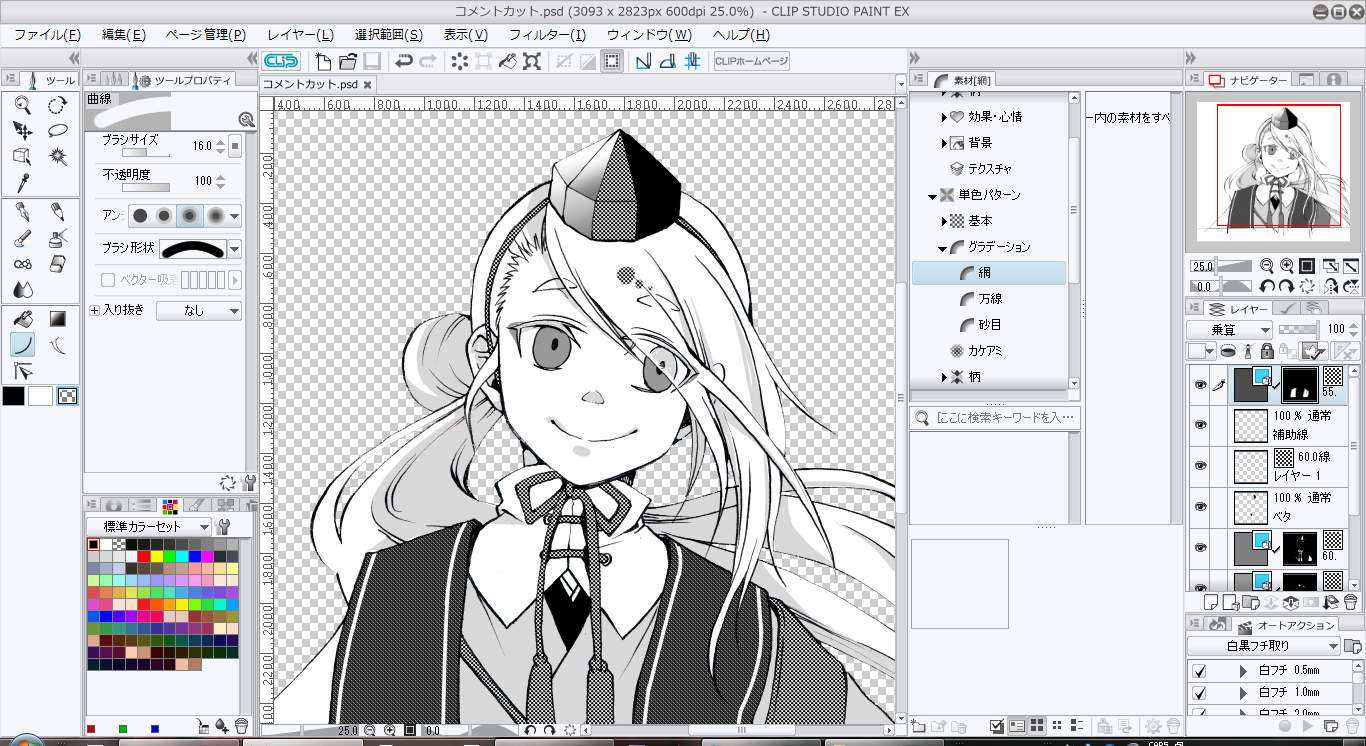Open the レイヤー menu
Screen dimensions: 1366x746
(300, 34)
